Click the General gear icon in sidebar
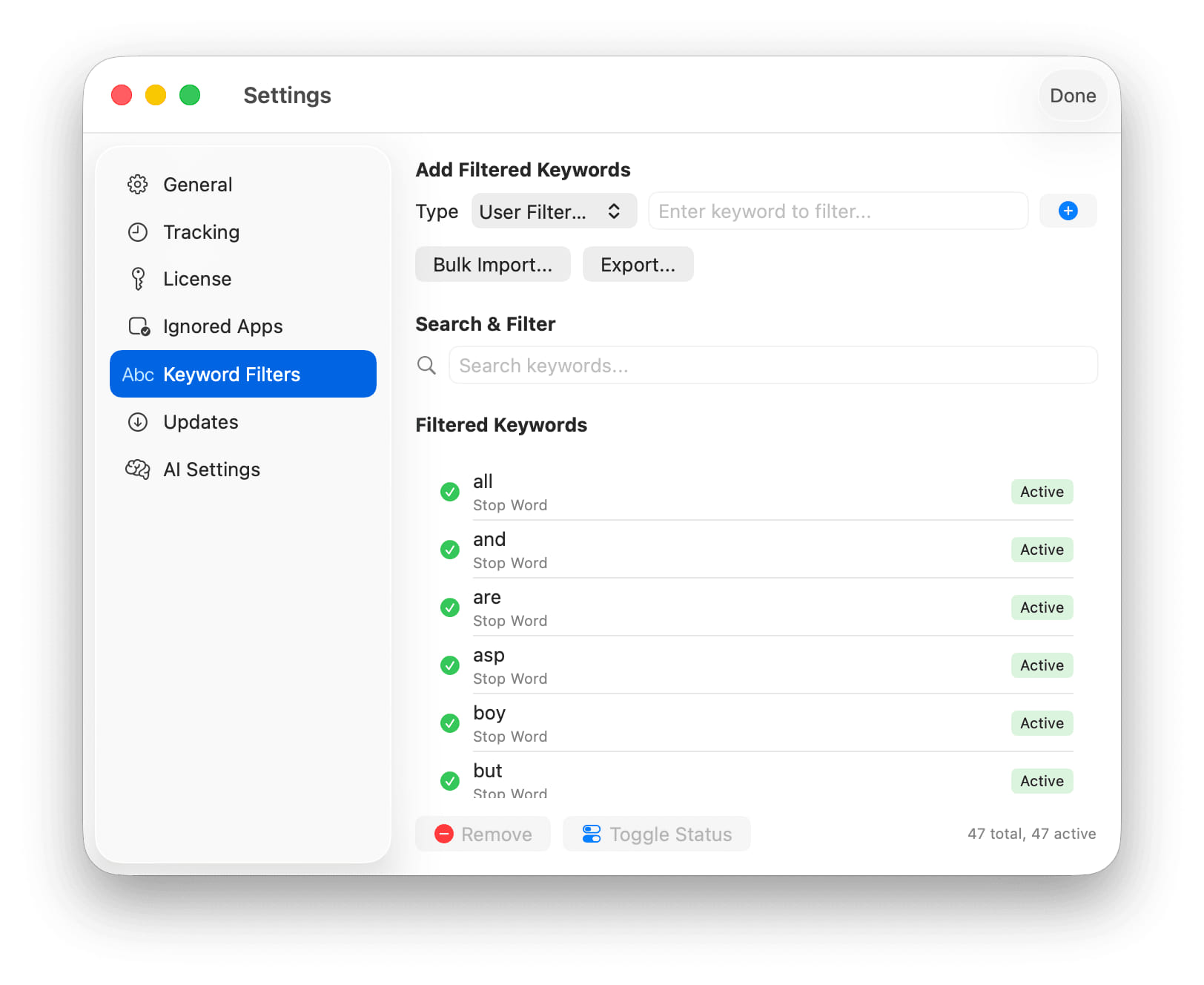1204x985 pixels. [x=138, y=185]
